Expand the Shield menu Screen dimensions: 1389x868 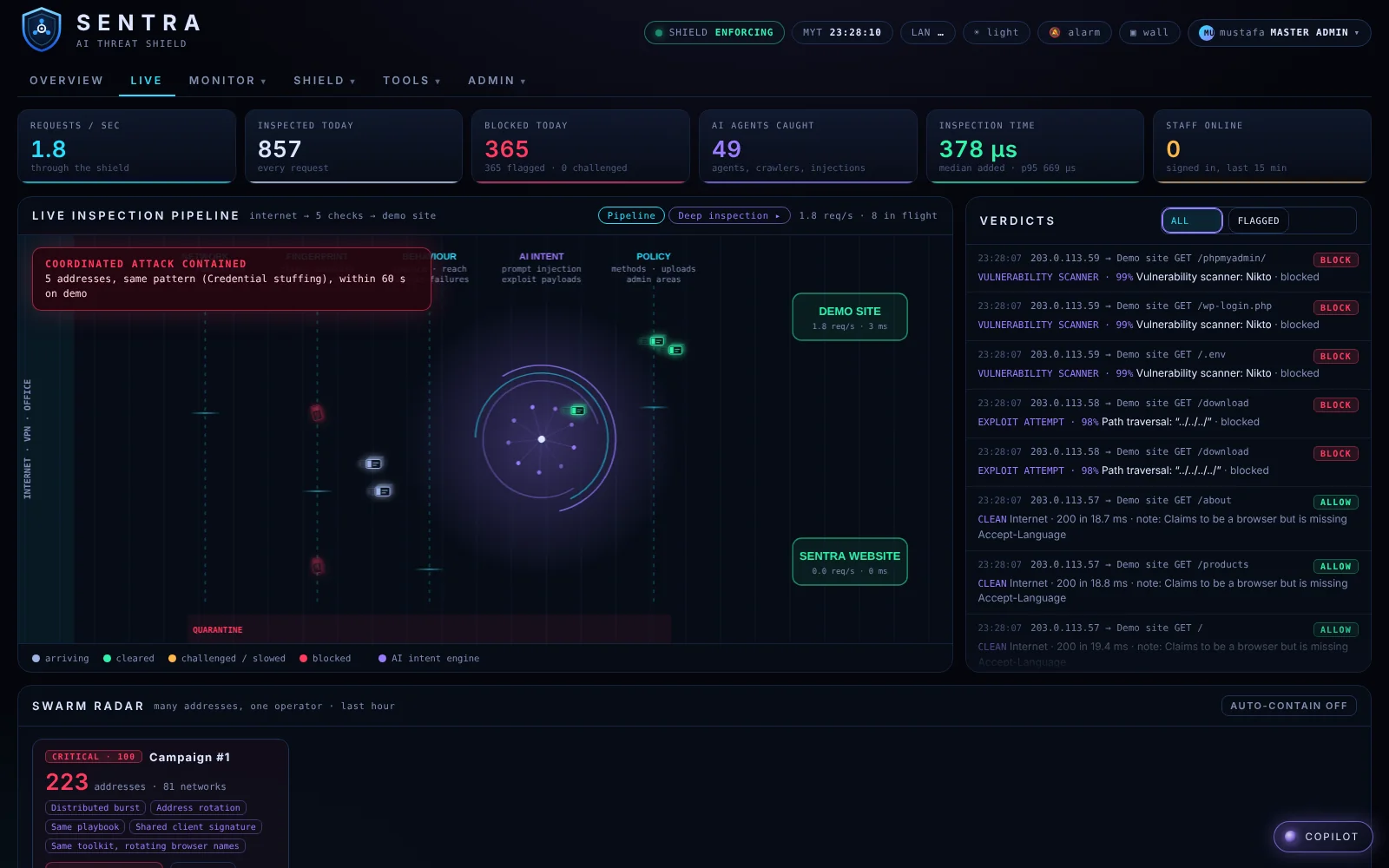[x=325, y=81]
